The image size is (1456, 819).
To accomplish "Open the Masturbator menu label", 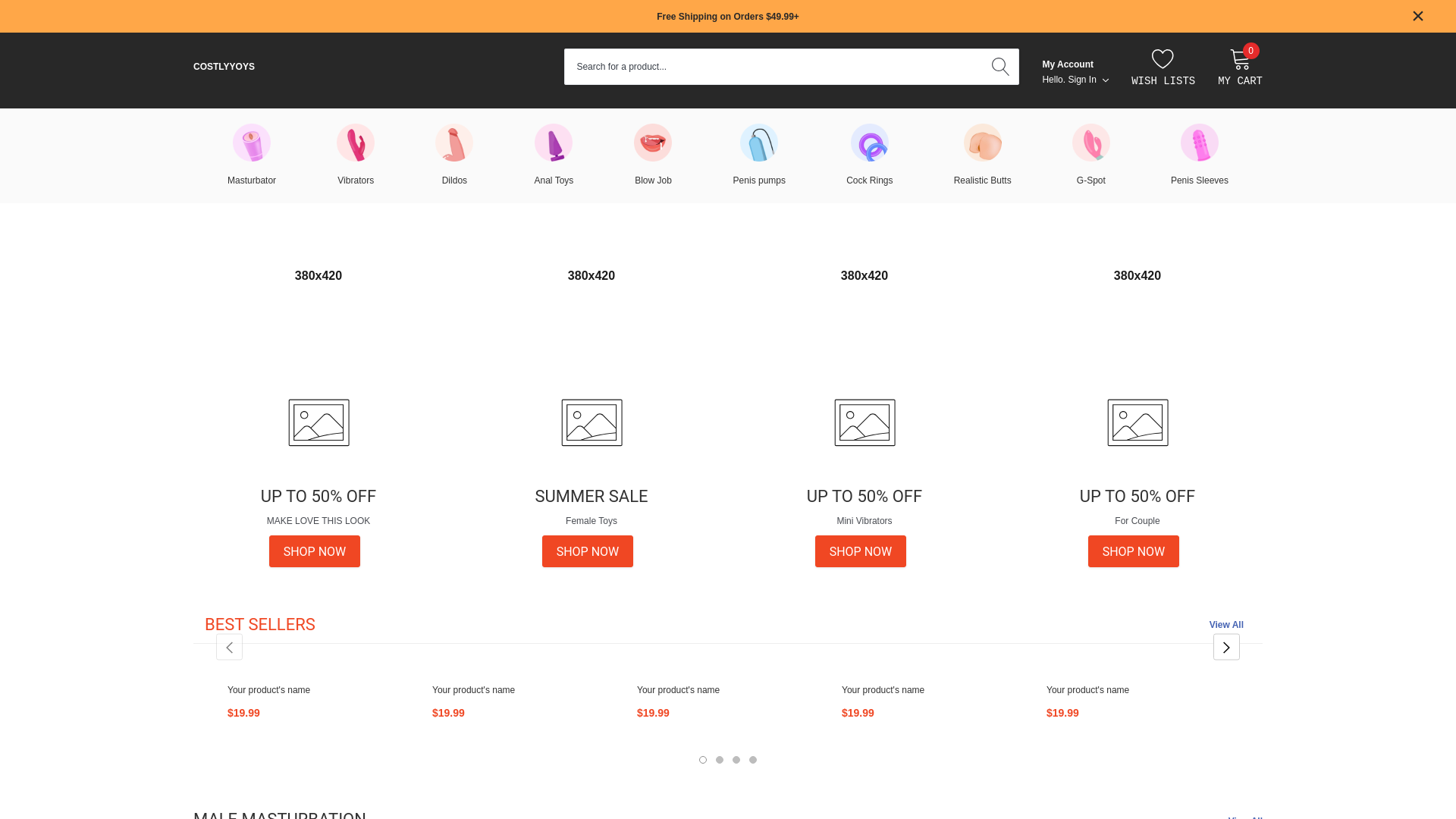I will [252, 180].
